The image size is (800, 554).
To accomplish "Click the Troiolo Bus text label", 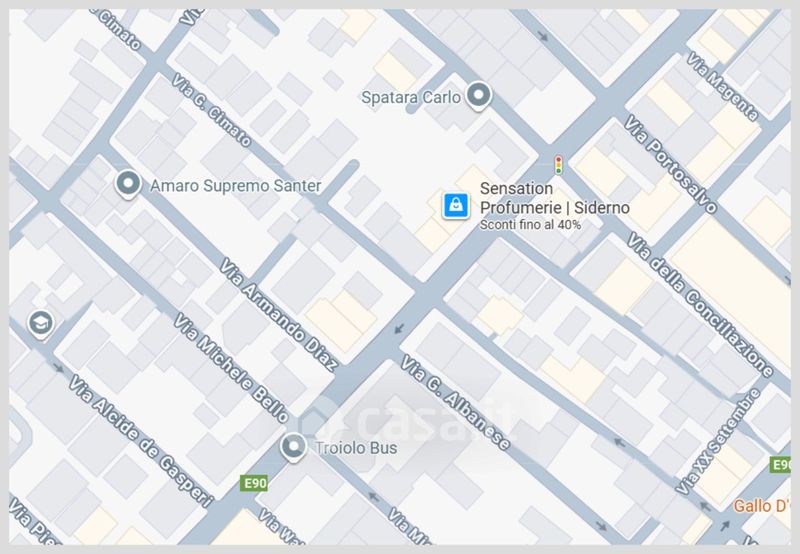I will [356, 448].
